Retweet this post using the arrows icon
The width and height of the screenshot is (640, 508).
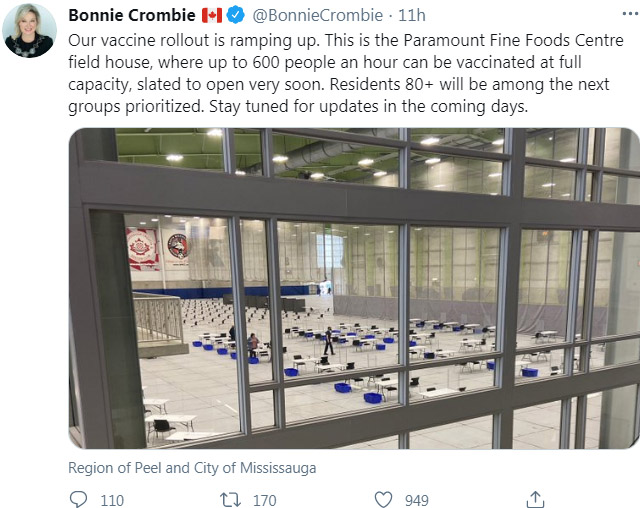point(229,499)
